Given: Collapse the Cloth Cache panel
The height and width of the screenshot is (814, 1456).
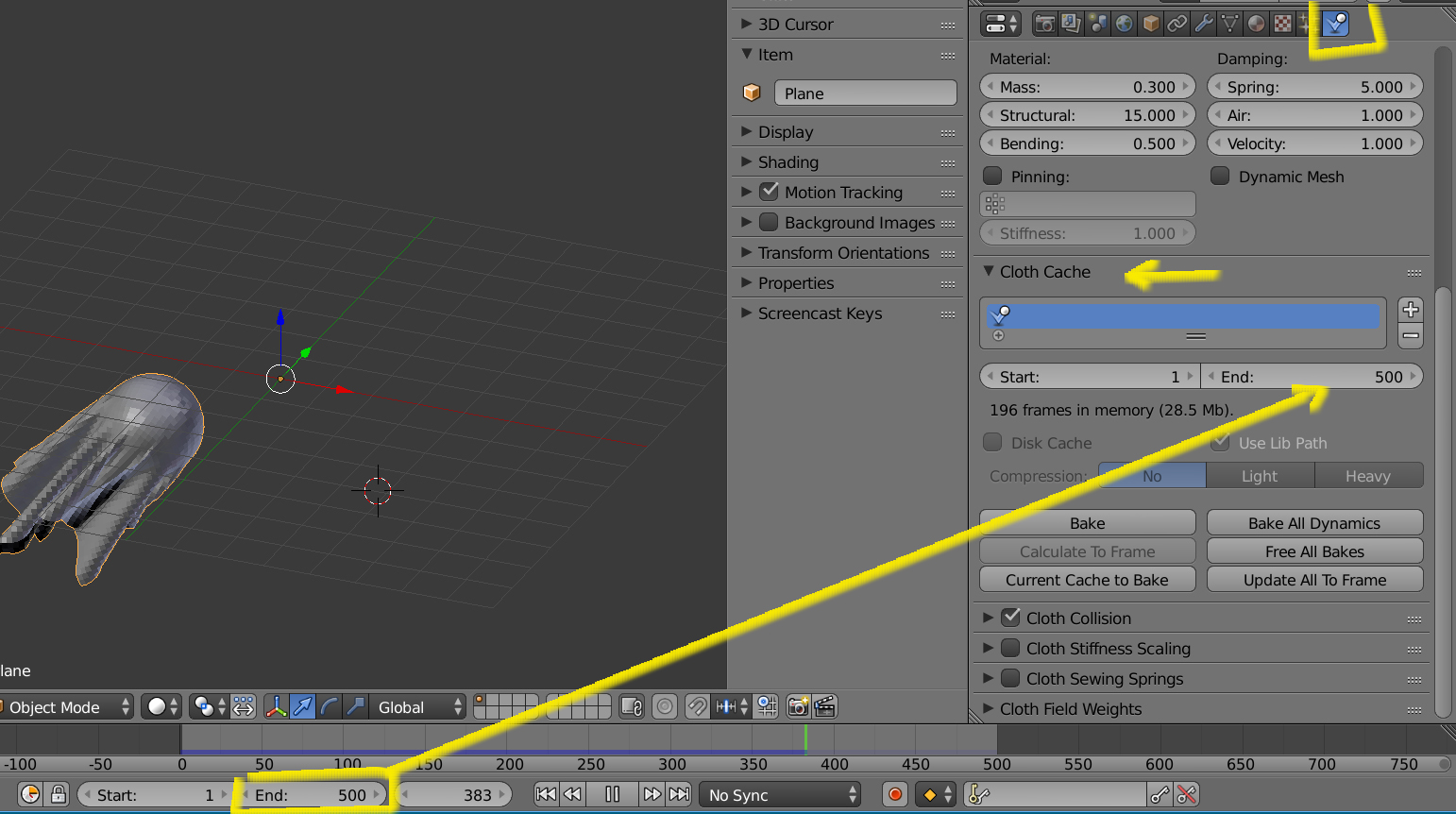Looking at the screenshot, I should 989,271.
